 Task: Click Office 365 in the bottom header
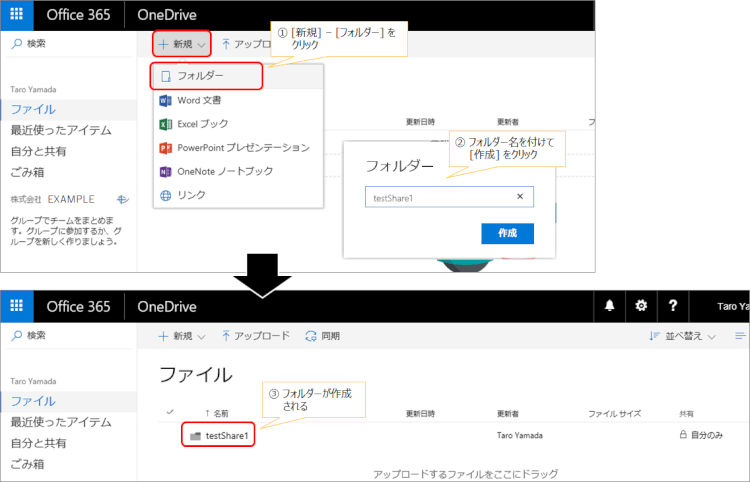(78, 307)
